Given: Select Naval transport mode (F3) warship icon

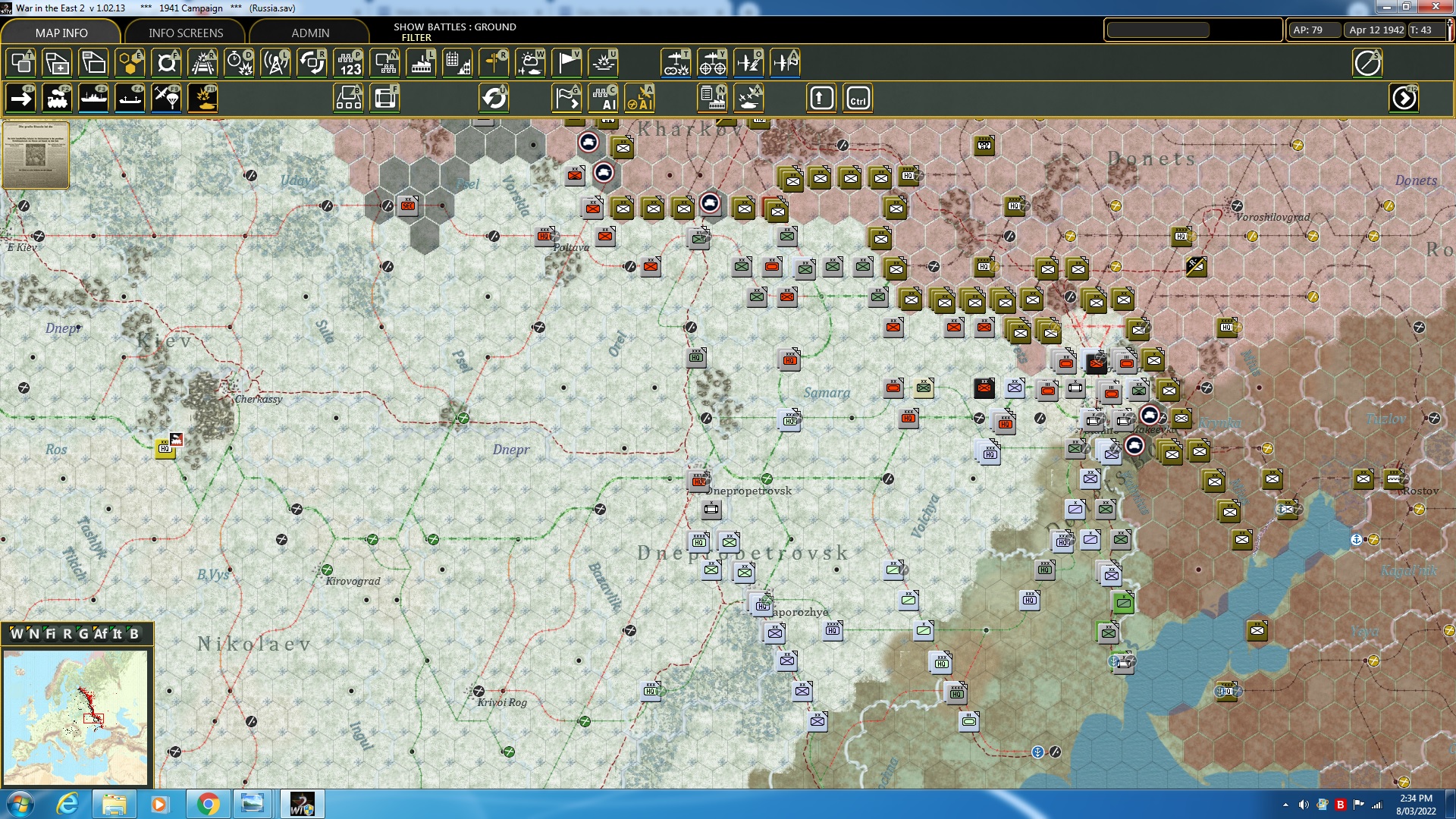Looking at the screenshot, I should [x=93, y=98].
